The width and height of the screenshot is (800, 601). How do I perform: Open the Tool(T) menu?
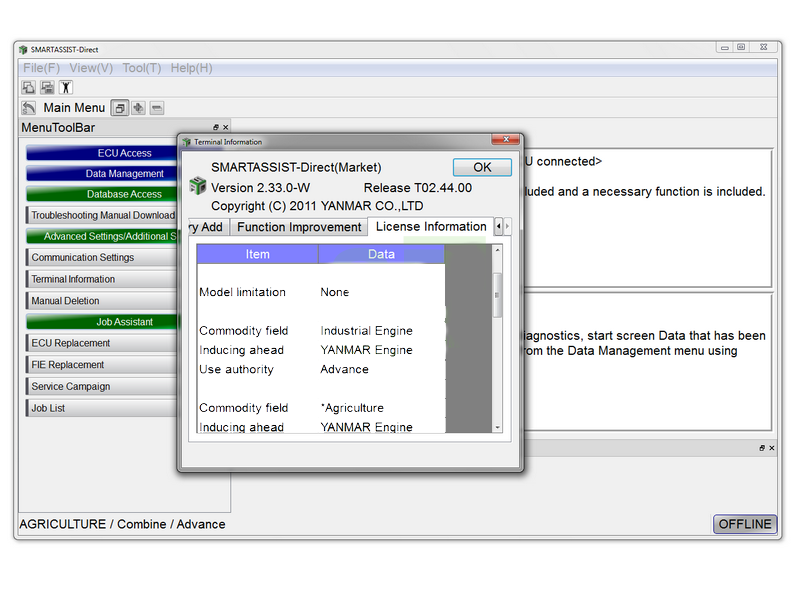141,68
